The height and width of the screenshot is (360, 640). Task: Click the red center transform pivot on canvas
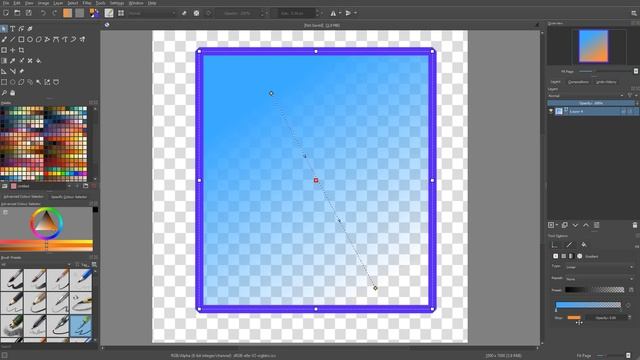316,180
